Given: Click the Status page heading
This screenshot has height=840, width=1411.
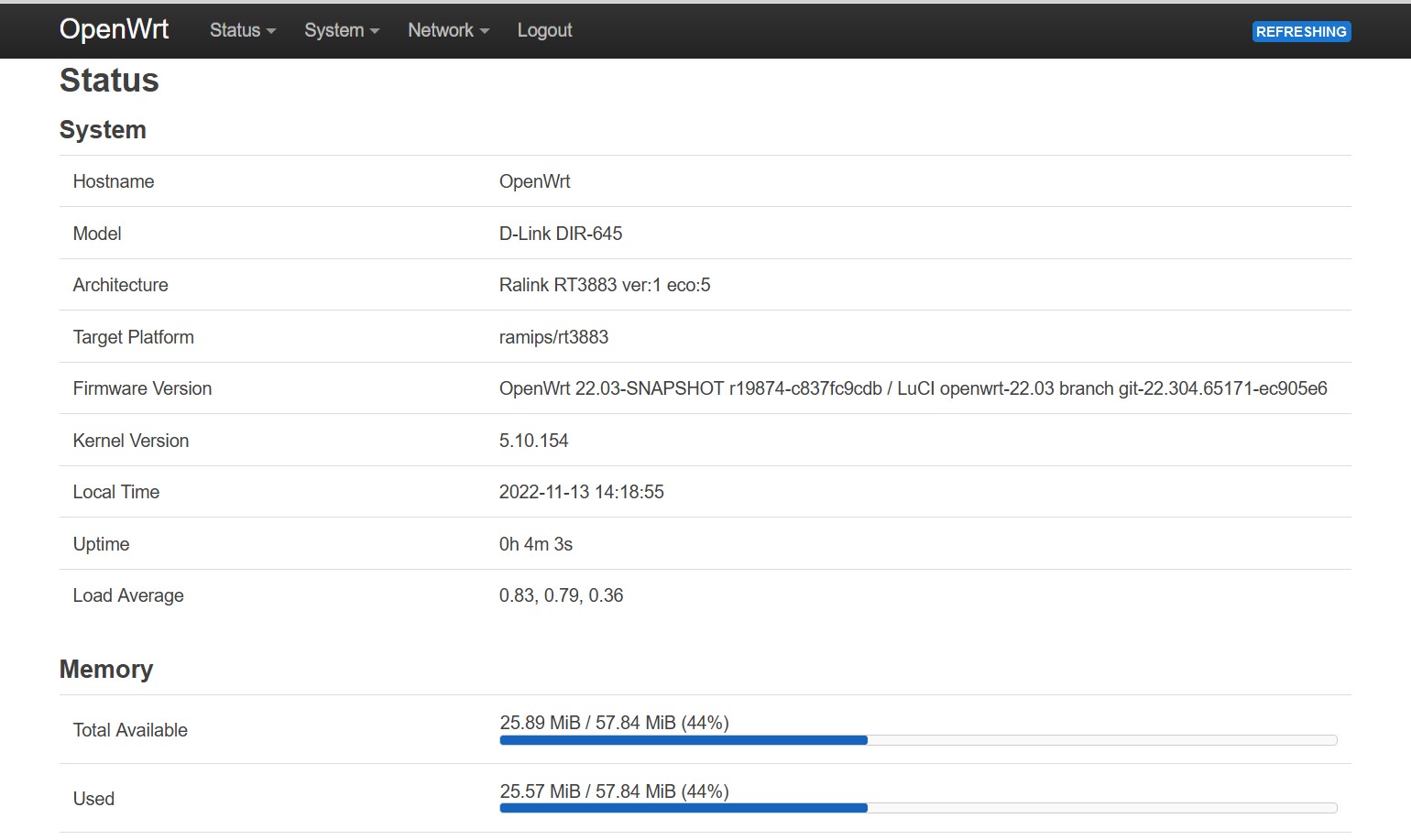Looking at the screenshot, I should click(x=108, y=81).
